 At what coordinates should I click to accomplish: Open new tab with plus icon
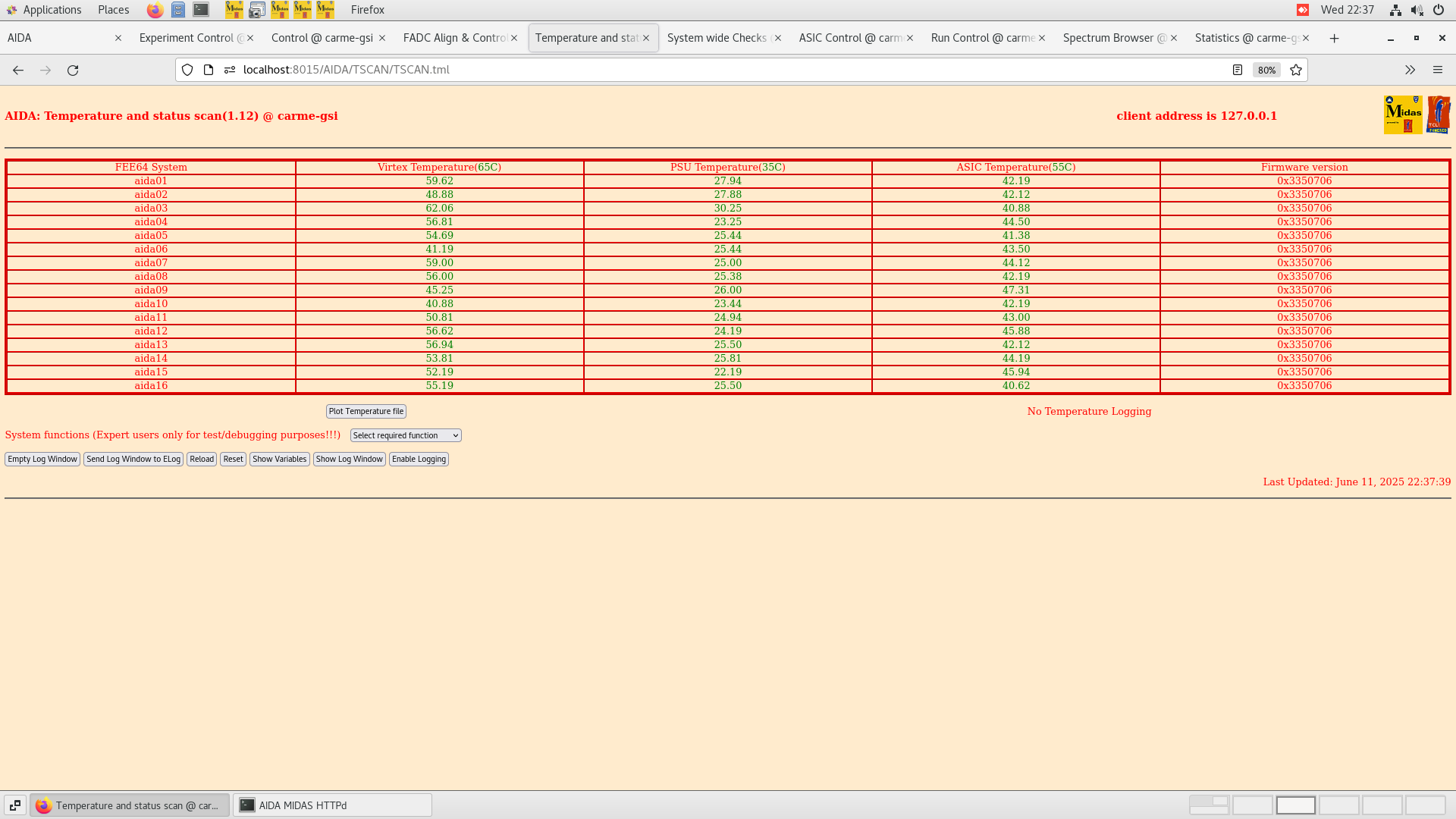tap(1334, 38)
